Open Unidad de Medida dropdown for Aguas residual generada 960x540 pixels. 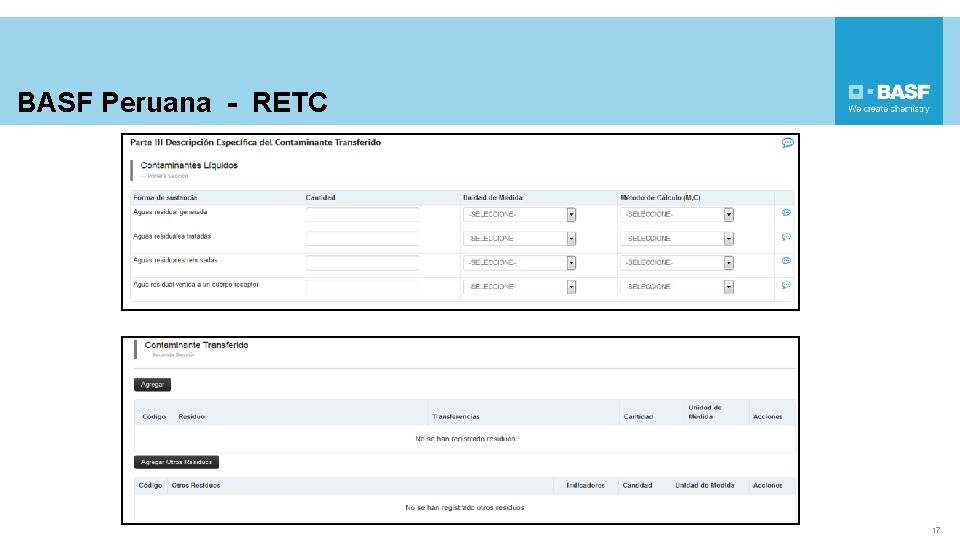click(x=520, y=214)
